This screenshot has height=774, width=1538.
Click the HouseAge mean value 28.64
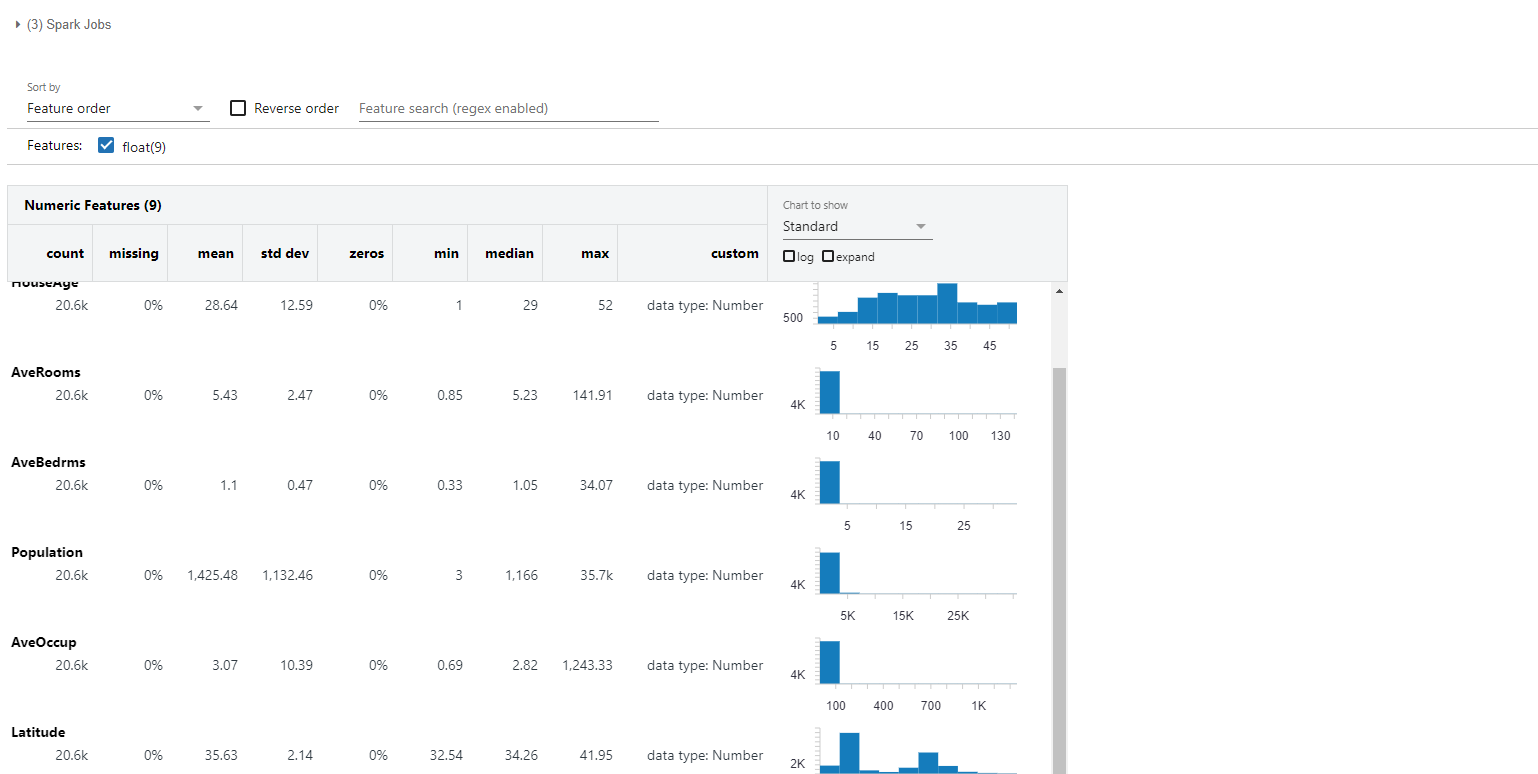221,305
